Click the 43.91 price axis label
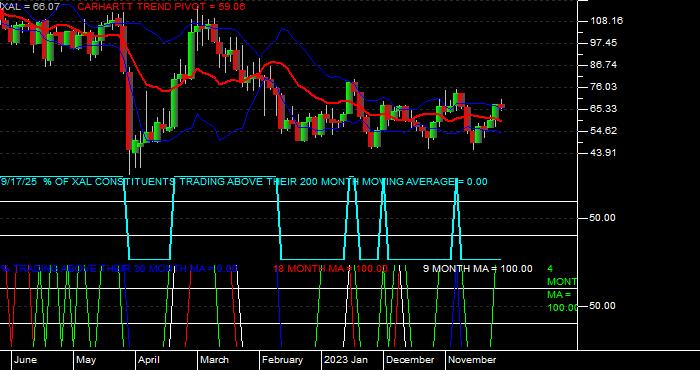The image size is (700, 370). (x=604, y=153)
